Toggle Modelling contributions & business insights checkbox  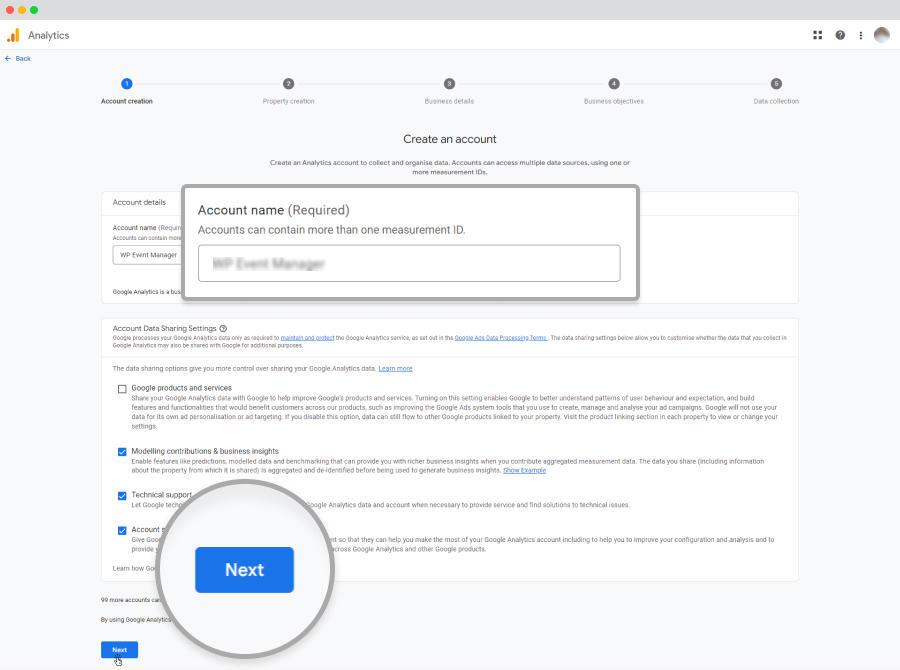tap(122, 452)
